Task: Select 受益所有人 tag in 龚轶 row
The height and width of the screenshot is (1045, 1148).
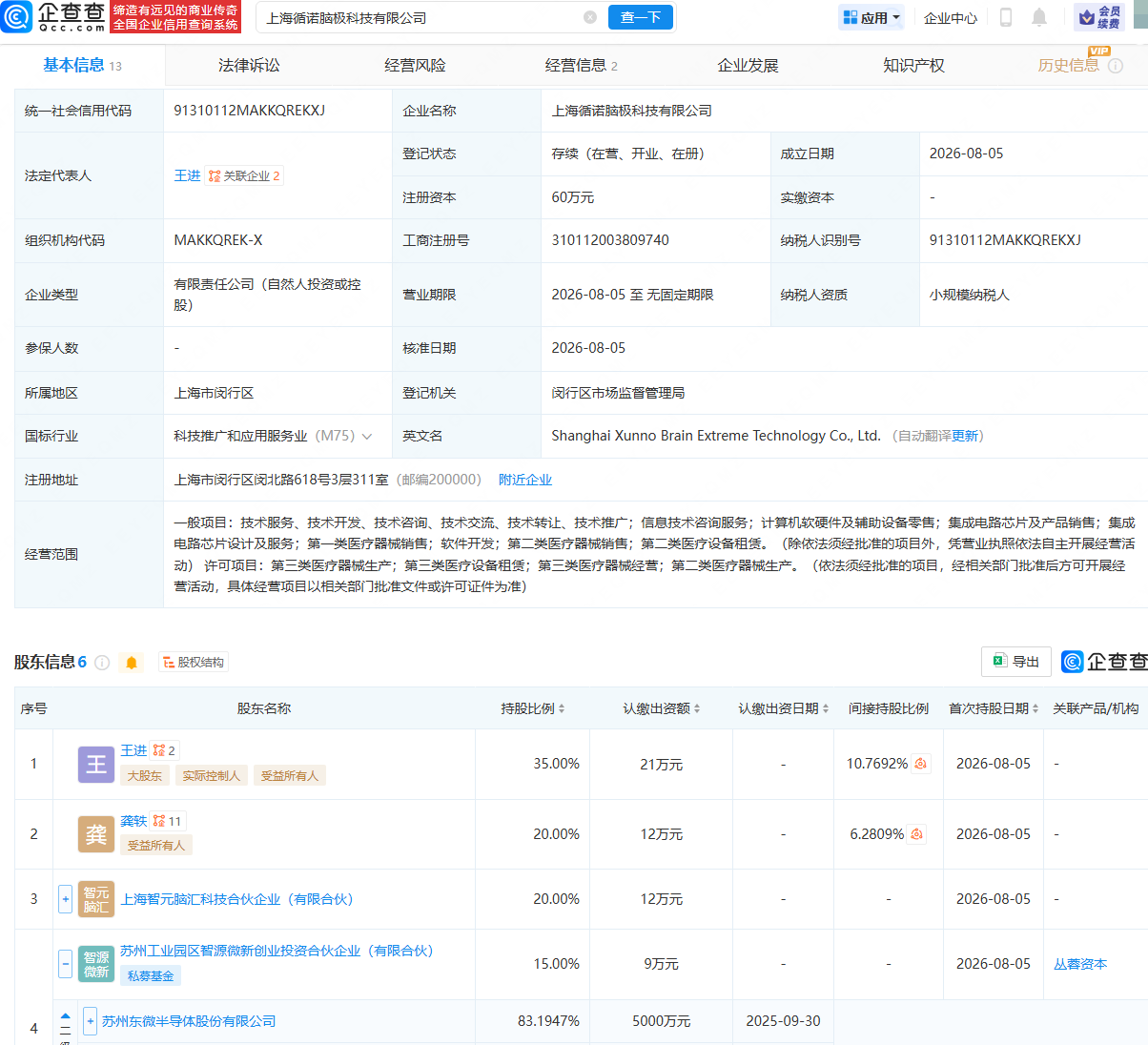Action: (x=156, y=845)
